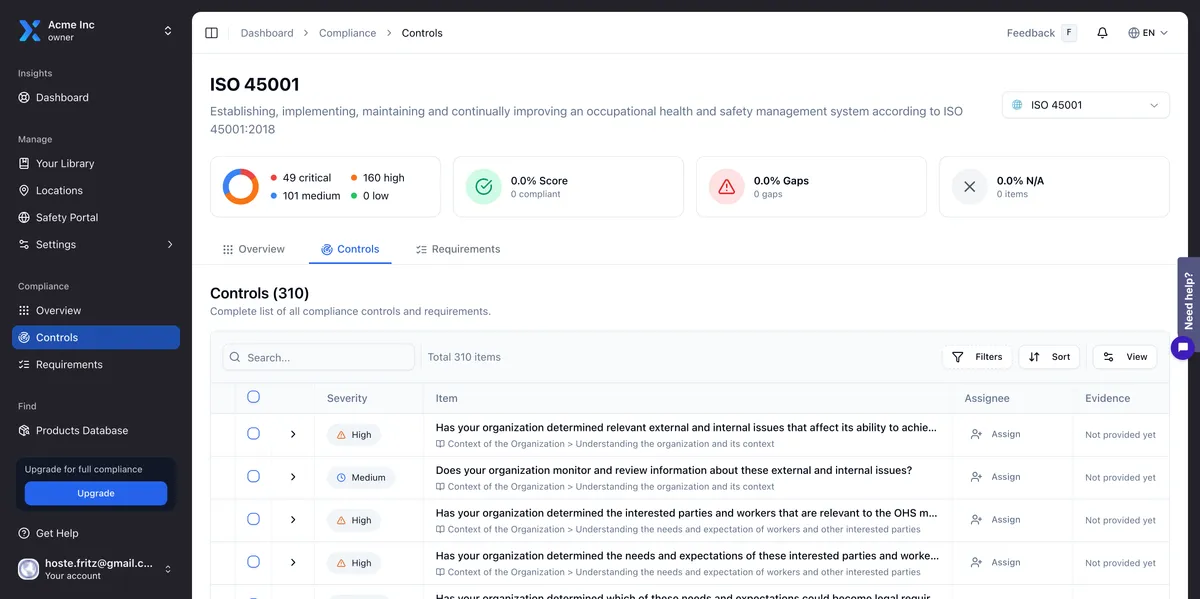
Task: Click the N/A cross icon
Action: coord(969,187)
